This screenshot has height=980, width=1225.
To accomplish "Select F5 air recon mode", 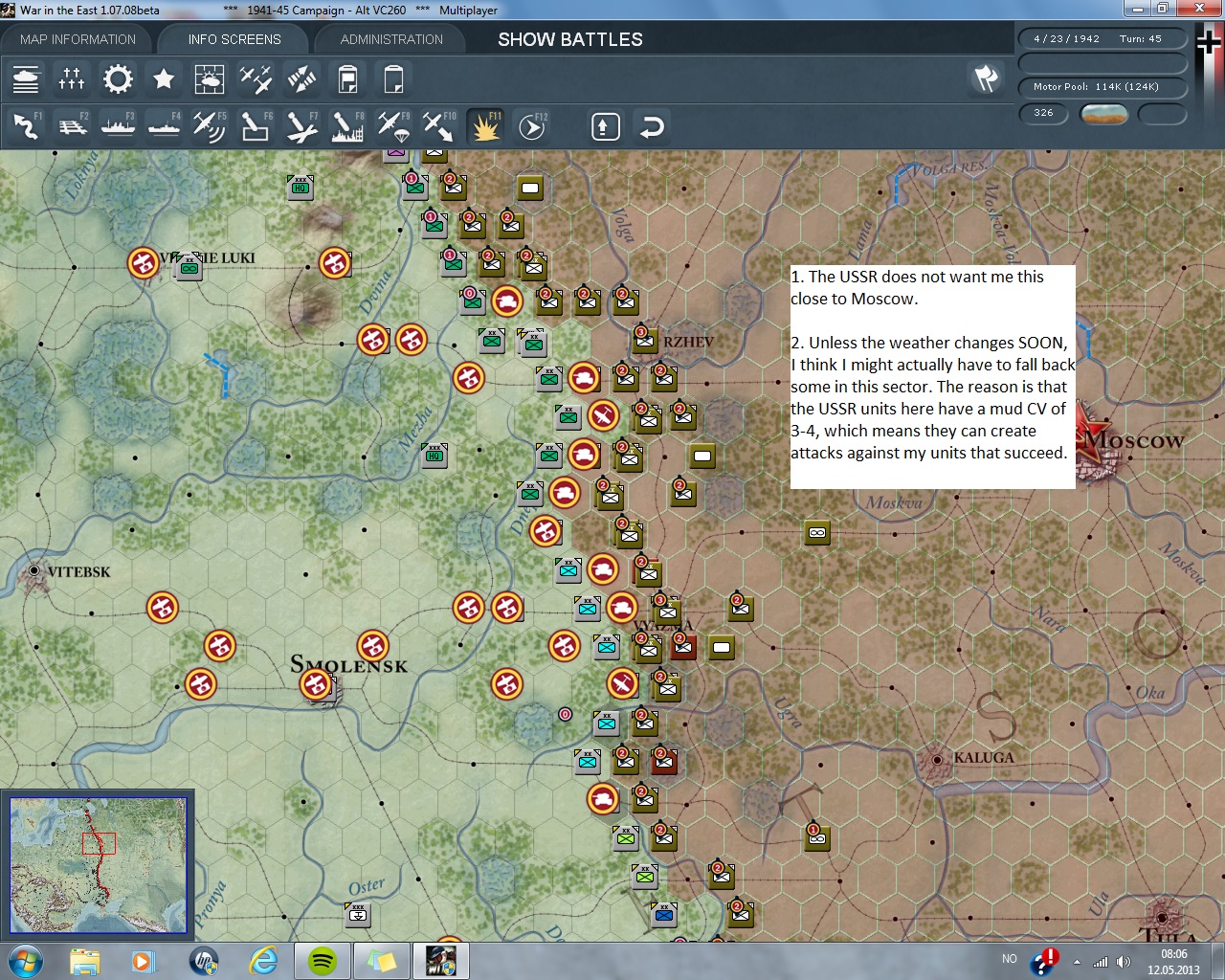I will coord(210,126).
